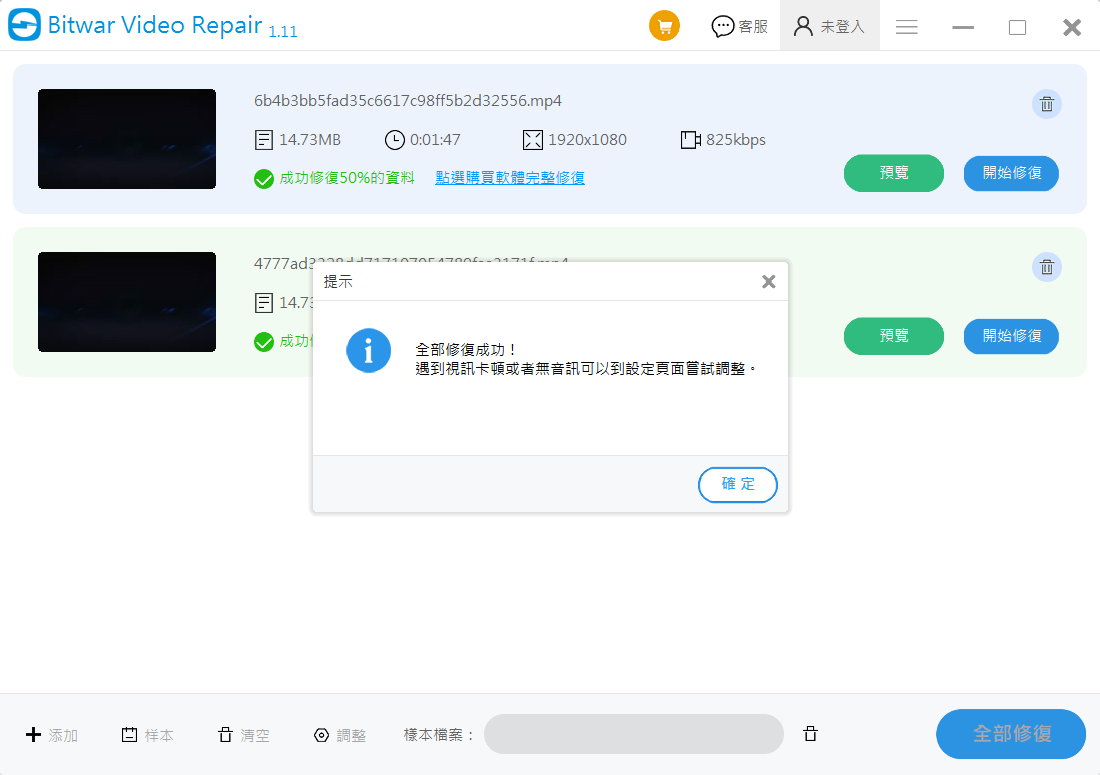
Task: Click 預覽 for the second video
Action: tap(893, 335)
